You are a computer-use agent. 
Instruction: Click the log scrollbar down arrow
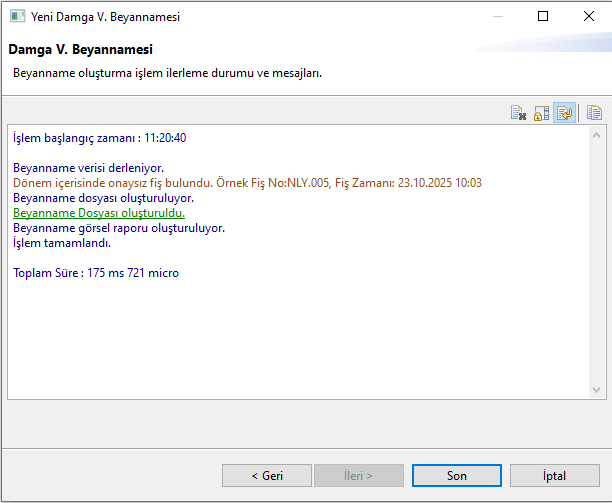click(596, 390)
